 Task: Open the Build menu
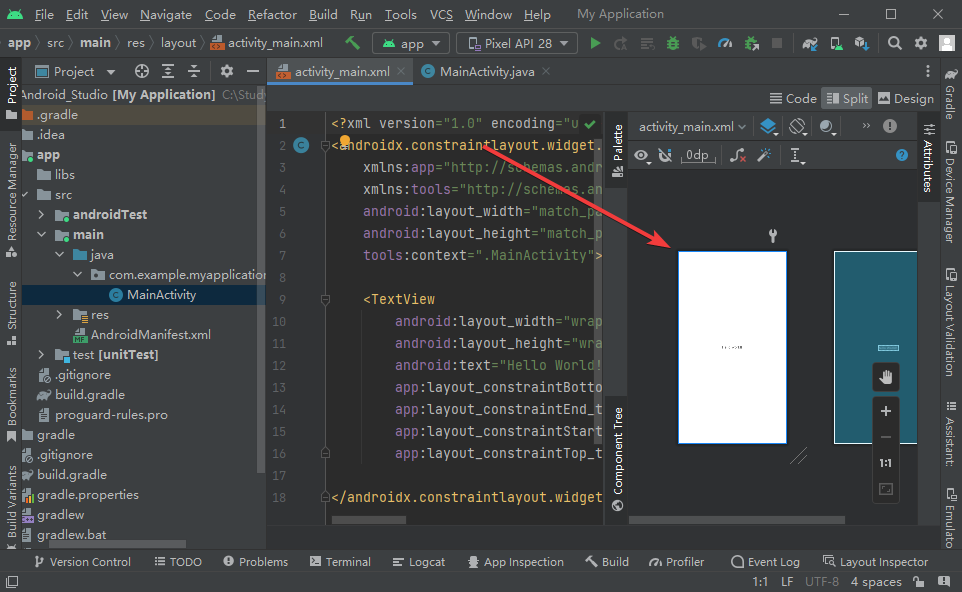pos(323,15)
